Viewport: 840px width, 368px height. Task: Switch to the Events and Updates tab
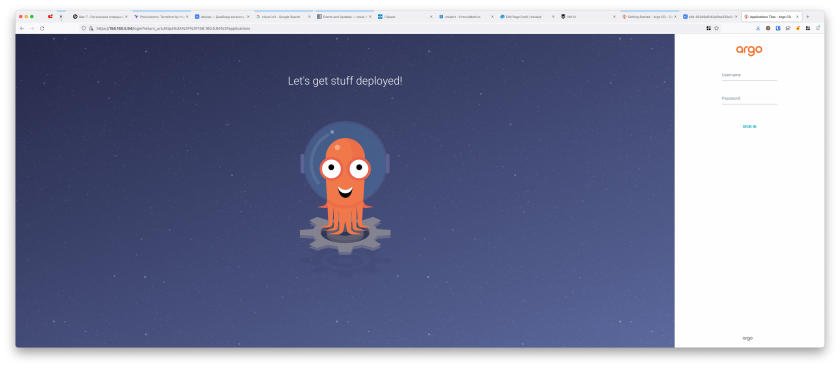(x=344, y=17)
